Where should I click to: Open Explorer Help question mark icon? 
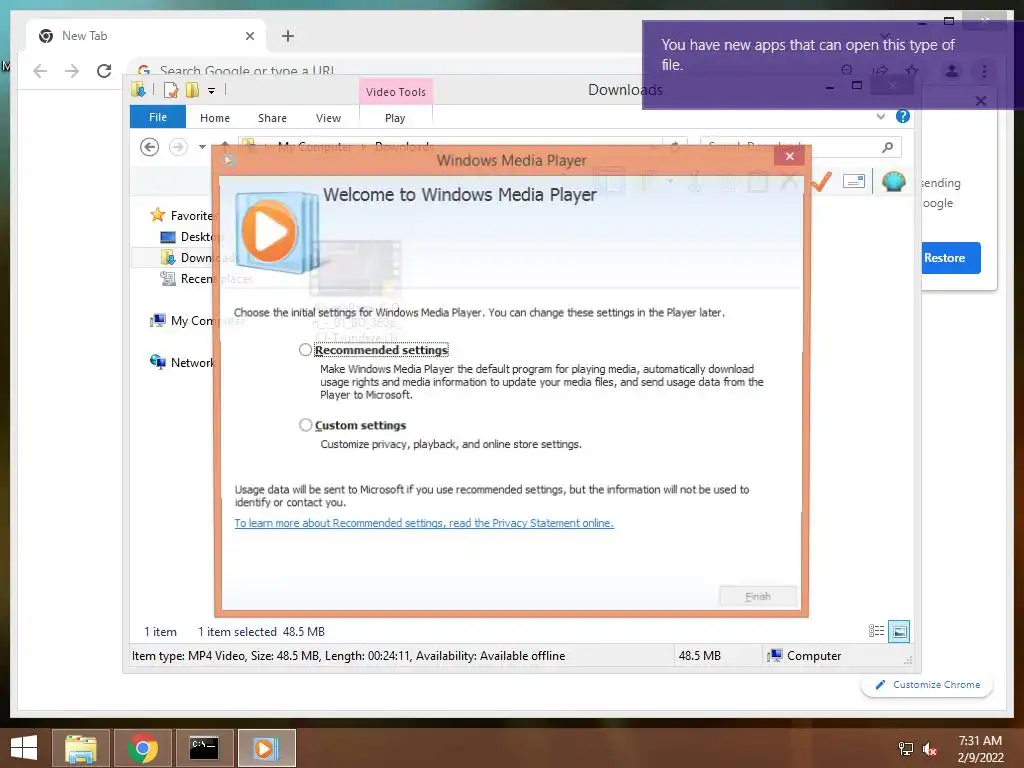coord(903,116)
